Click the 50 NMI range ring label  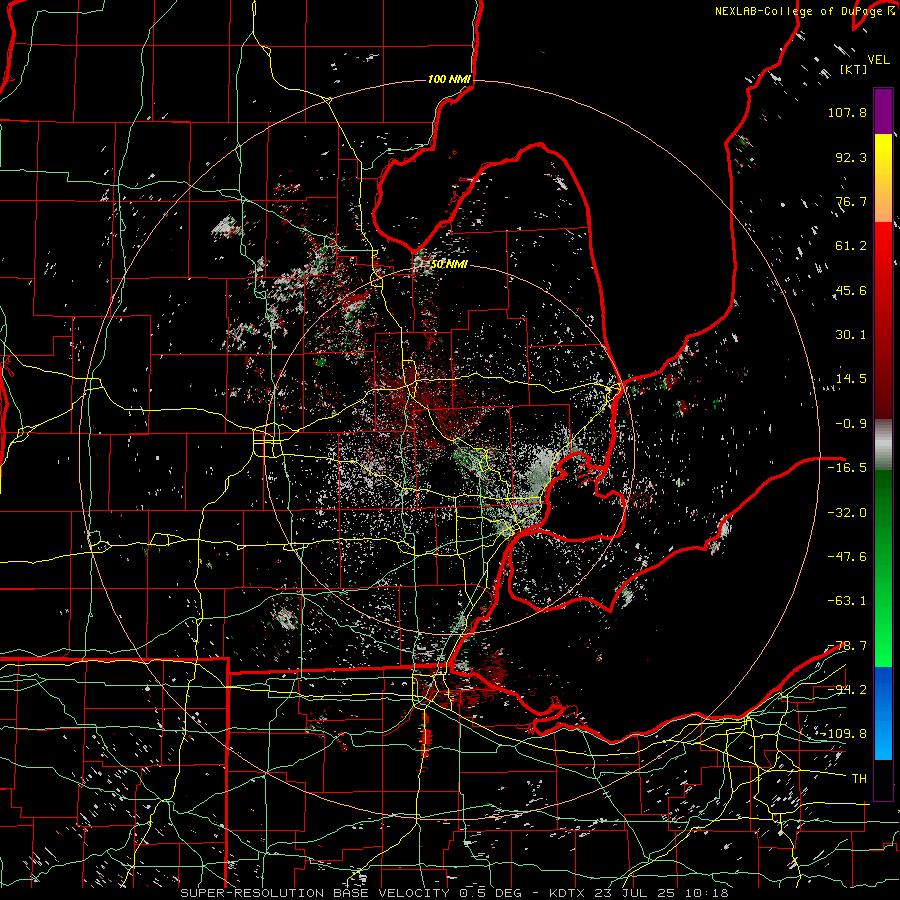(449, 265)
